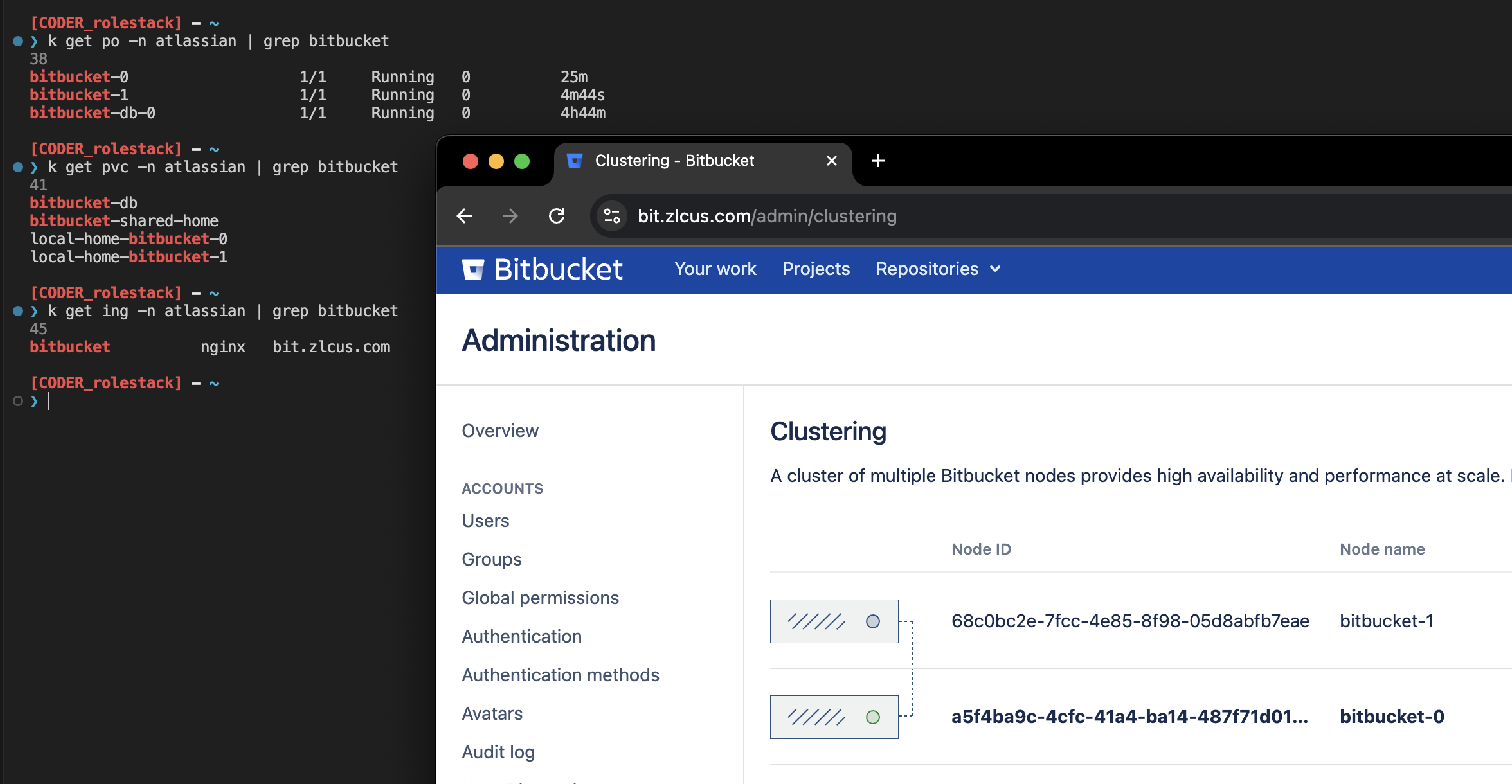The image size is (1512, 784).
Task: Click the 25m age of bitbucket-0 pod
Action: tap(574, 77)
